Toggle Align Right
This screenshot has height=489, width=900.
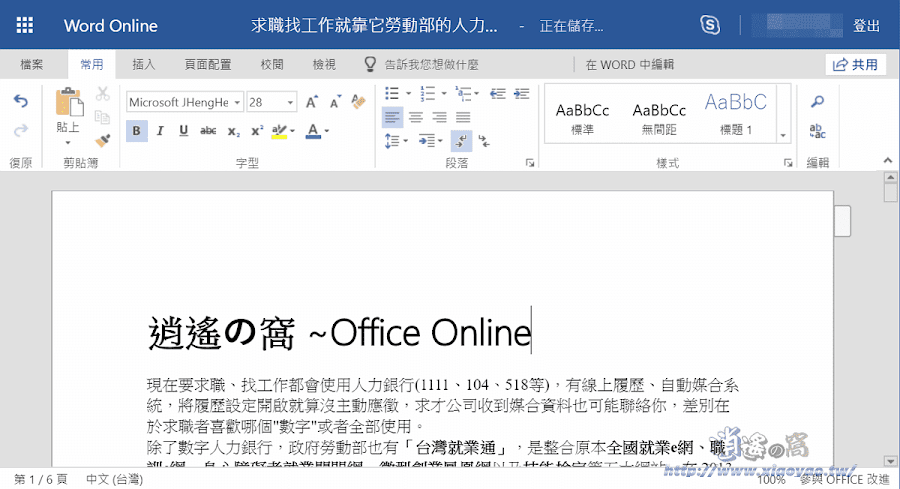tap(440, 118)
